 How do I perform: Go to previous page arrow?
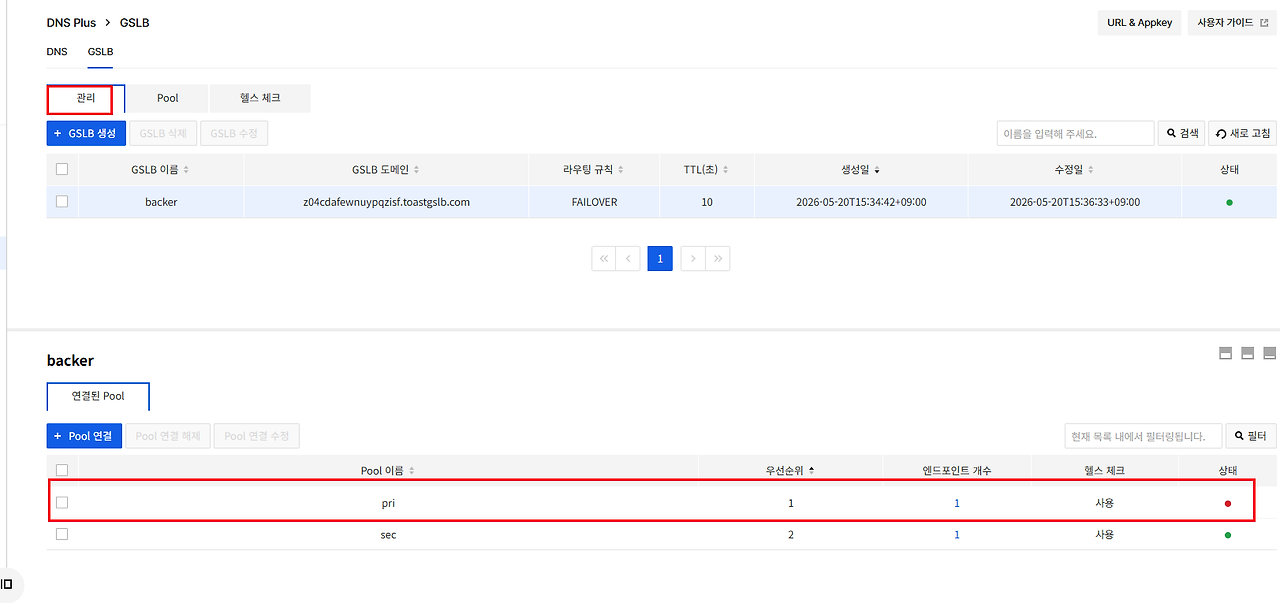628,259
